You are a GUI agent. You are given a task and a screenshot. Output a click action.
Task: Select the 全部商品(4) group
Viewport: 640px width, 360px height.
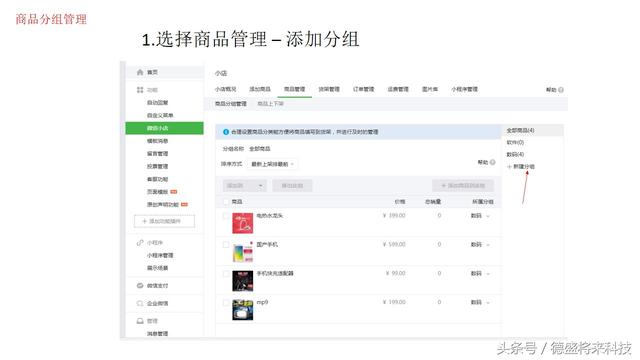point(520,131)
